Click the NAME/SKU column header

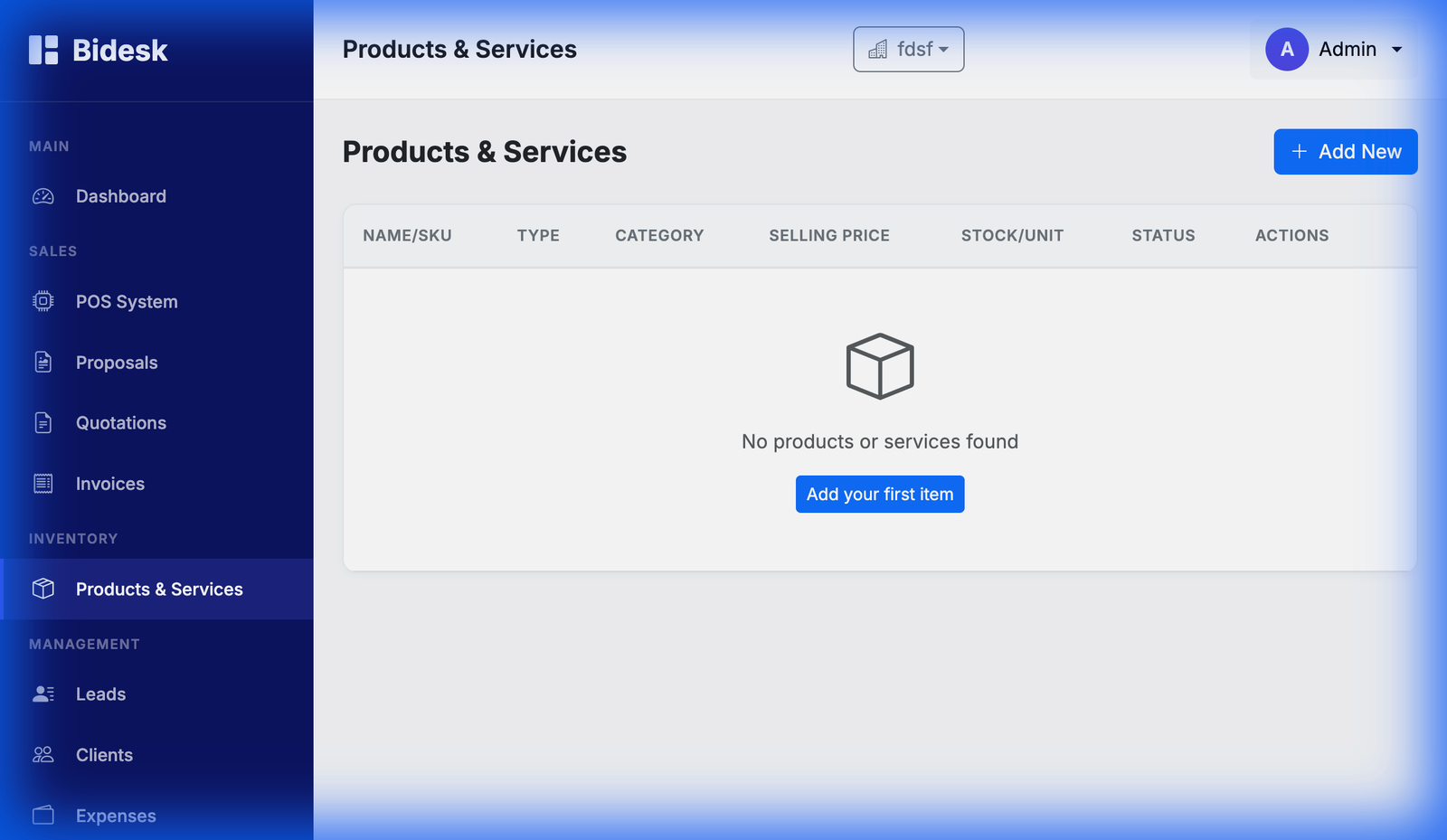click(407, 235)
